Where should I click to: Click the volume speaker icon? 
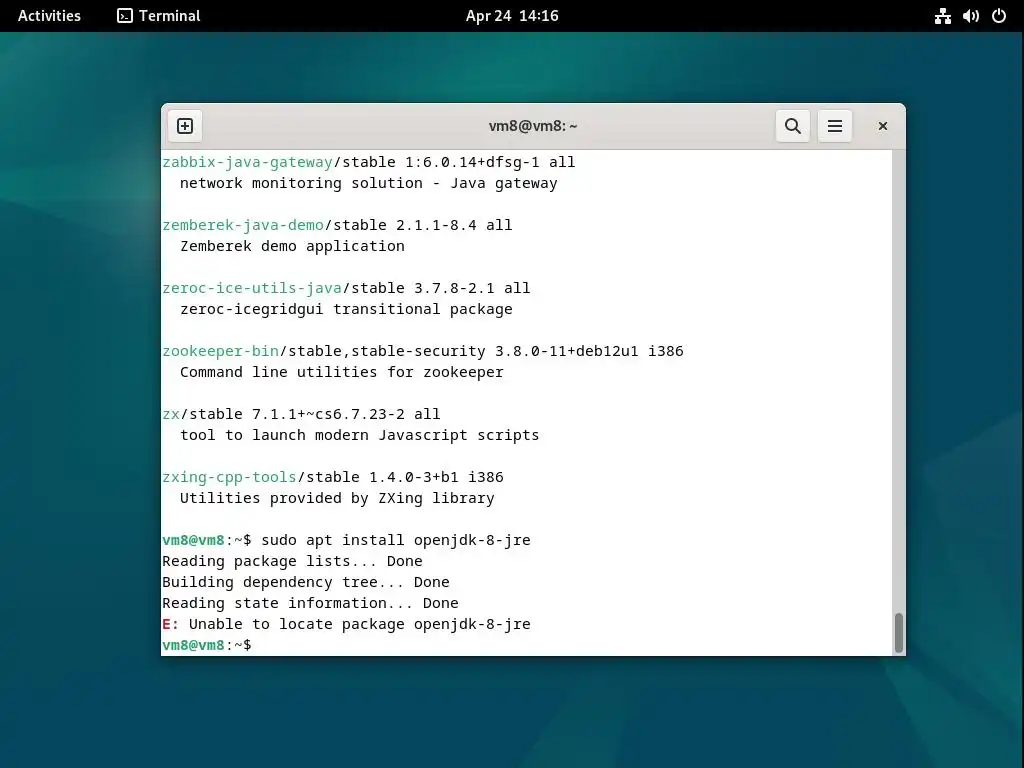click(970, 16)
